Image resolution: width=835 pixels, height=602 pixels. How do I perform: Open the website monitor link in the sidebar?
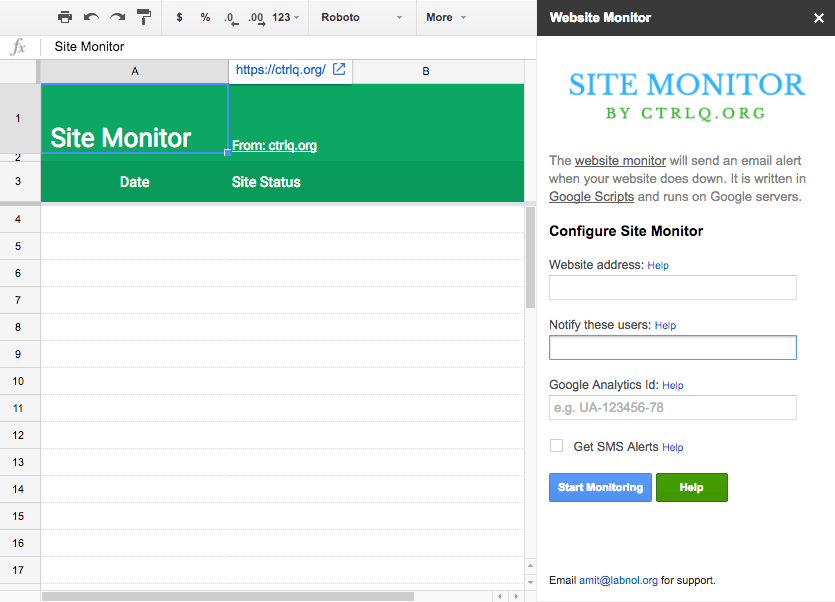point(620,160)
